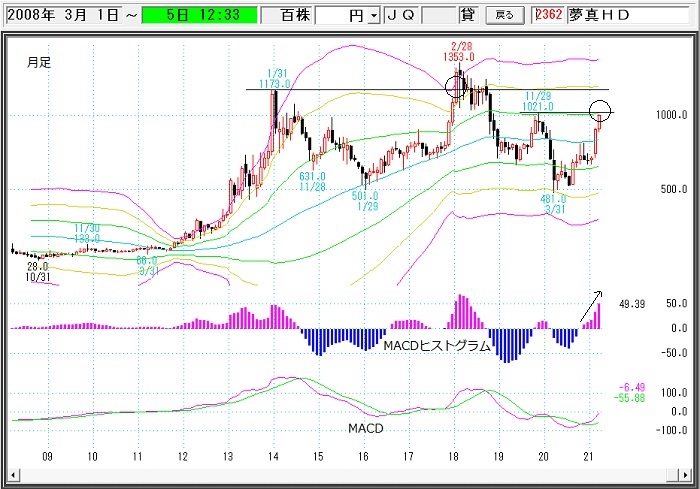Screen dimensions: 700x489
Task: Click the 49.39 histogram value
Action: point(632,304)
